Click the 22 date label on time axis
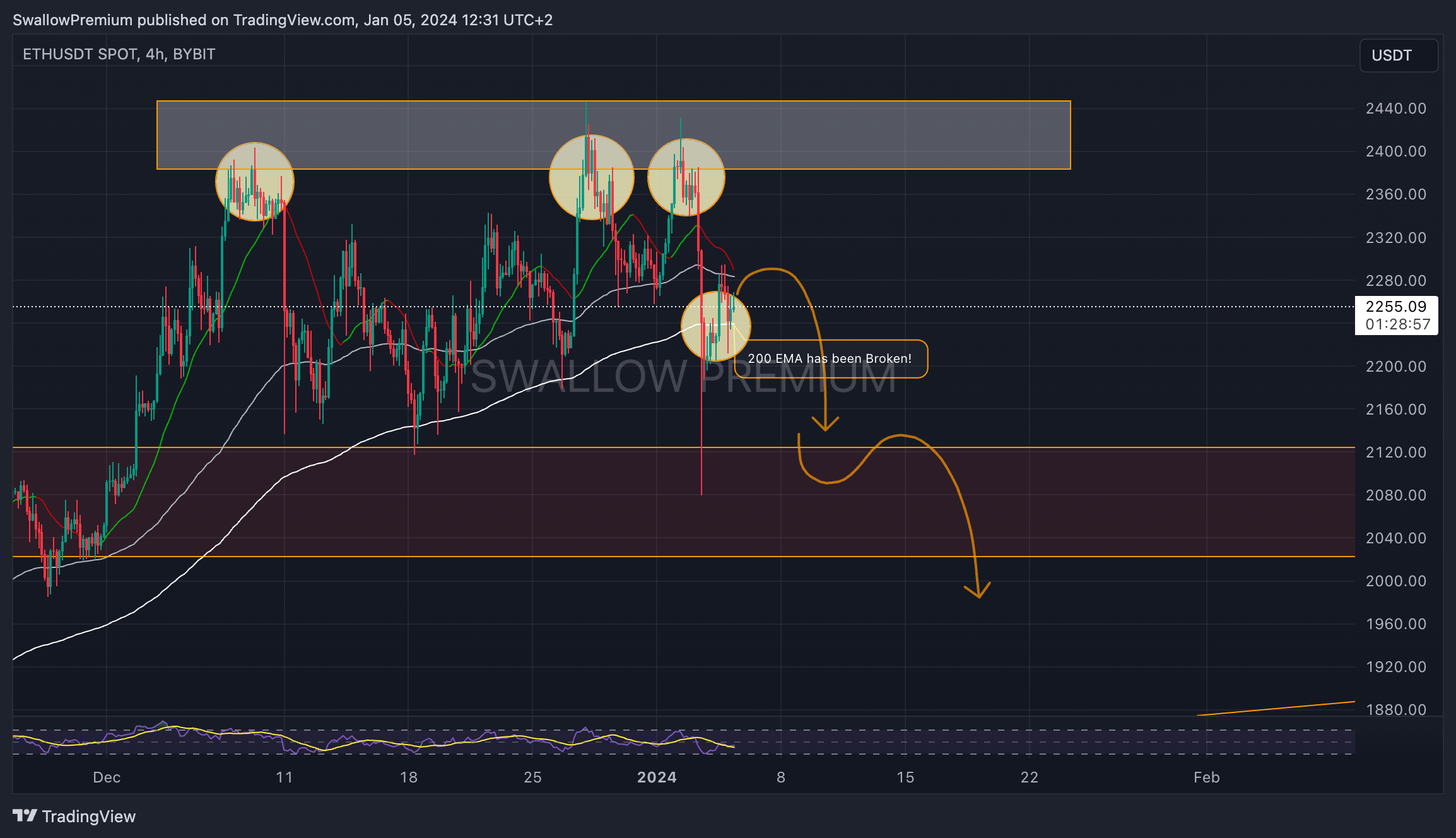The image size is (1456, 838). [x=1030, y=777]
